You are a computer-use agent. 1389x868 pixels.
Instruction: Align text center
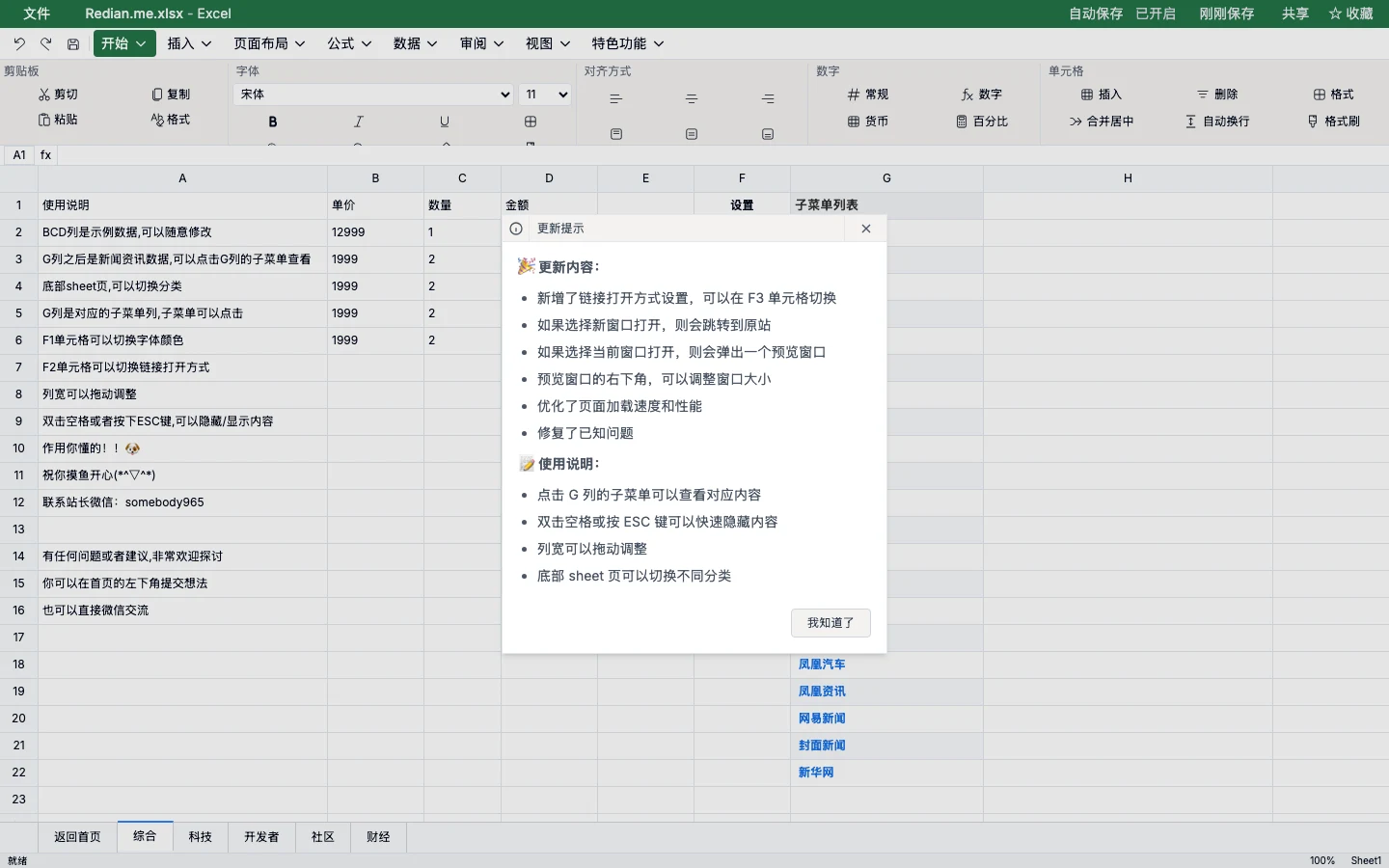coord(692,98)
